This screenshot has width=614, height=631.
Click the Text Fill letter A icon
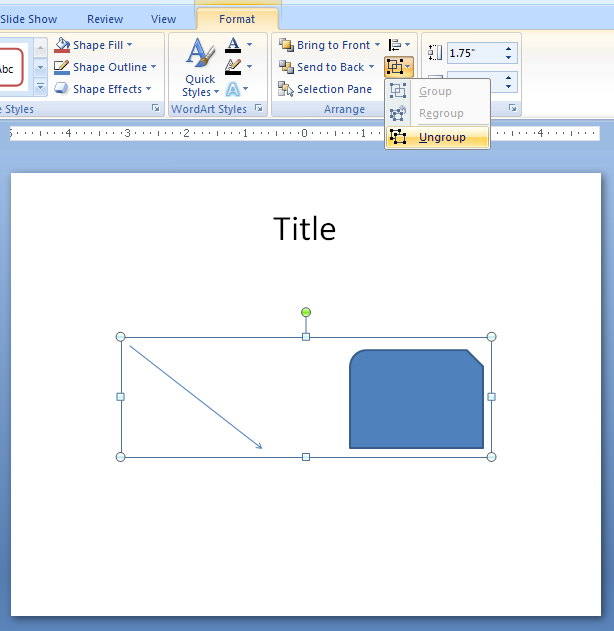(233, 45)
